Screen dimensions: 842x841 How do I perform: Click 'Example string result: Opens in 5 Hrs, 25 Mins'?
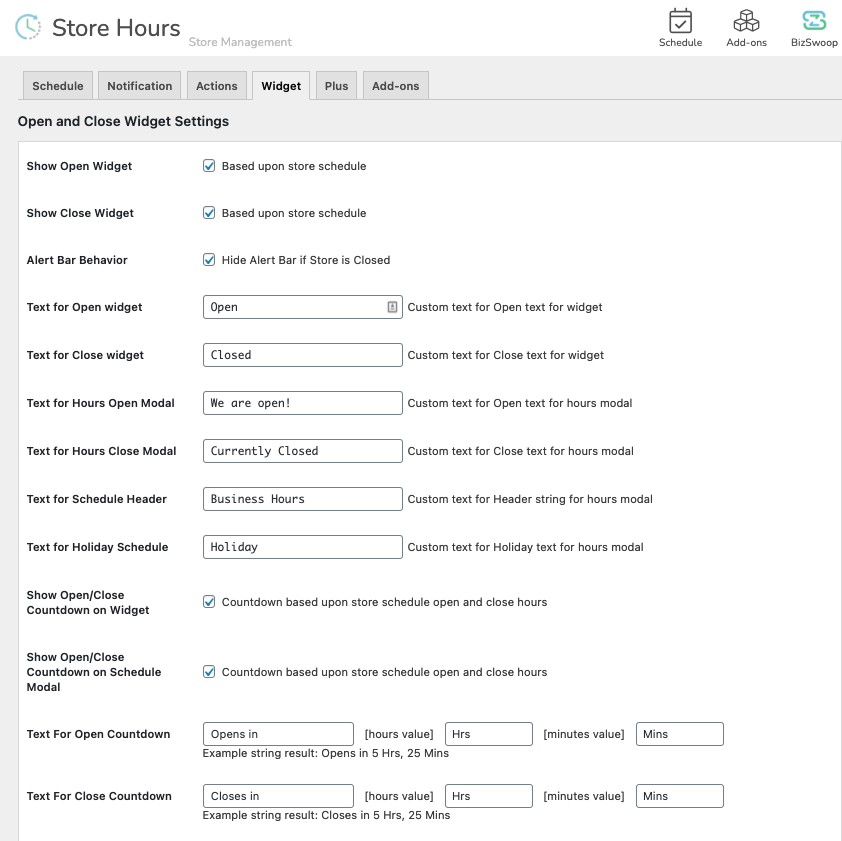click(x=325, y=753)
